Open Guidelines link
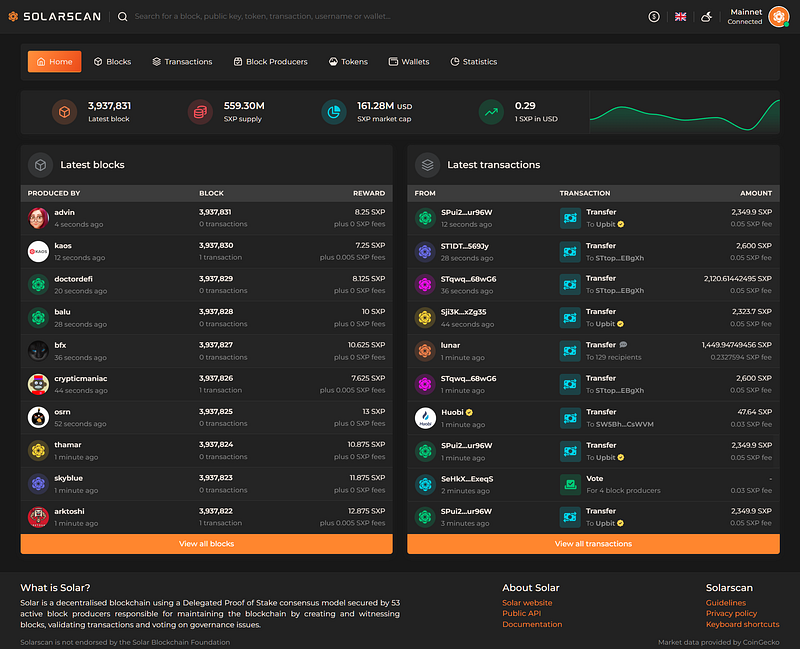 pyautogui.click(x=726, y=603)
